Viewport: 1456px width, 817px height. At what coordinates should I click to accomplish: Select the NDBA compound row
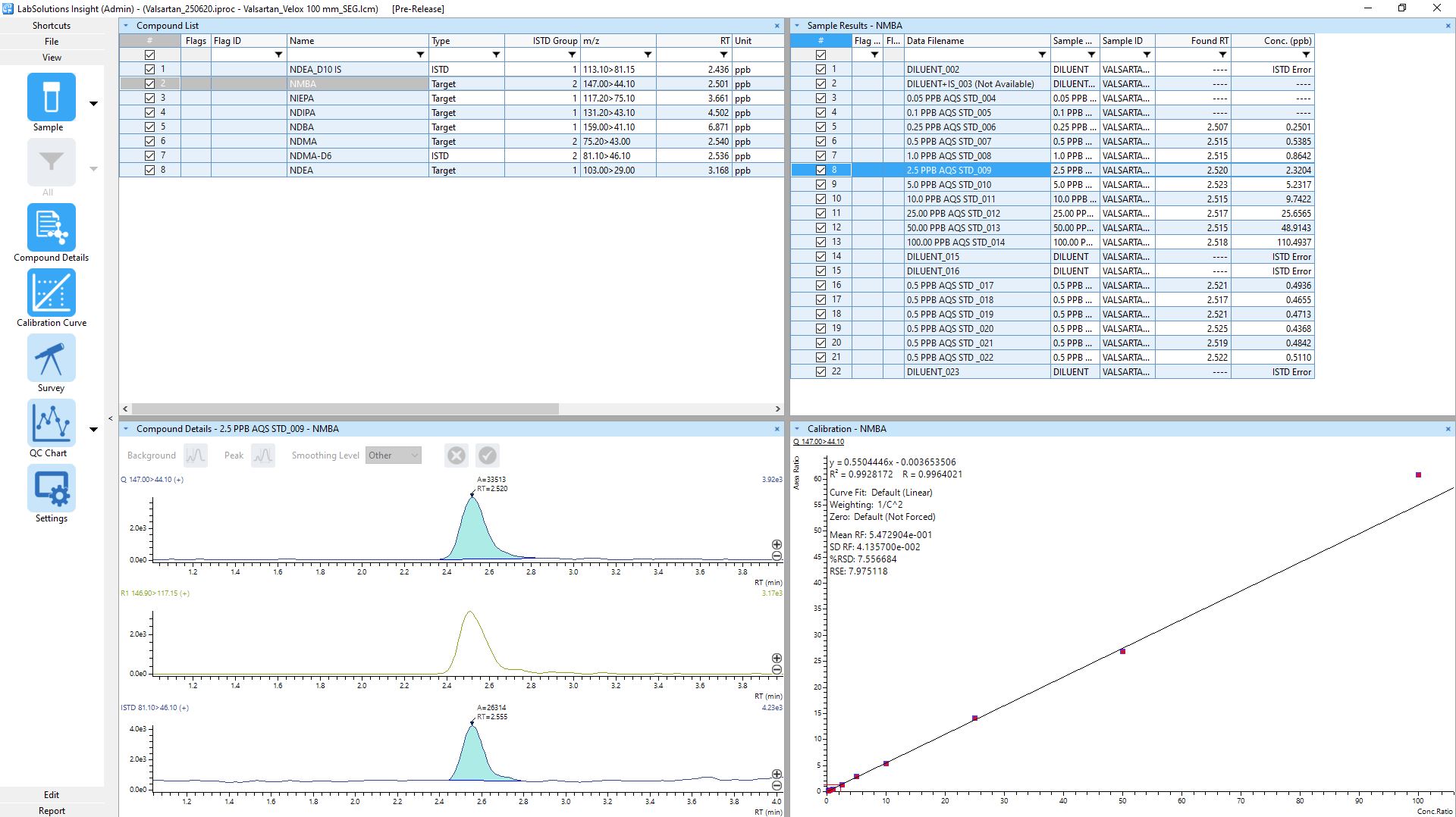451,127
